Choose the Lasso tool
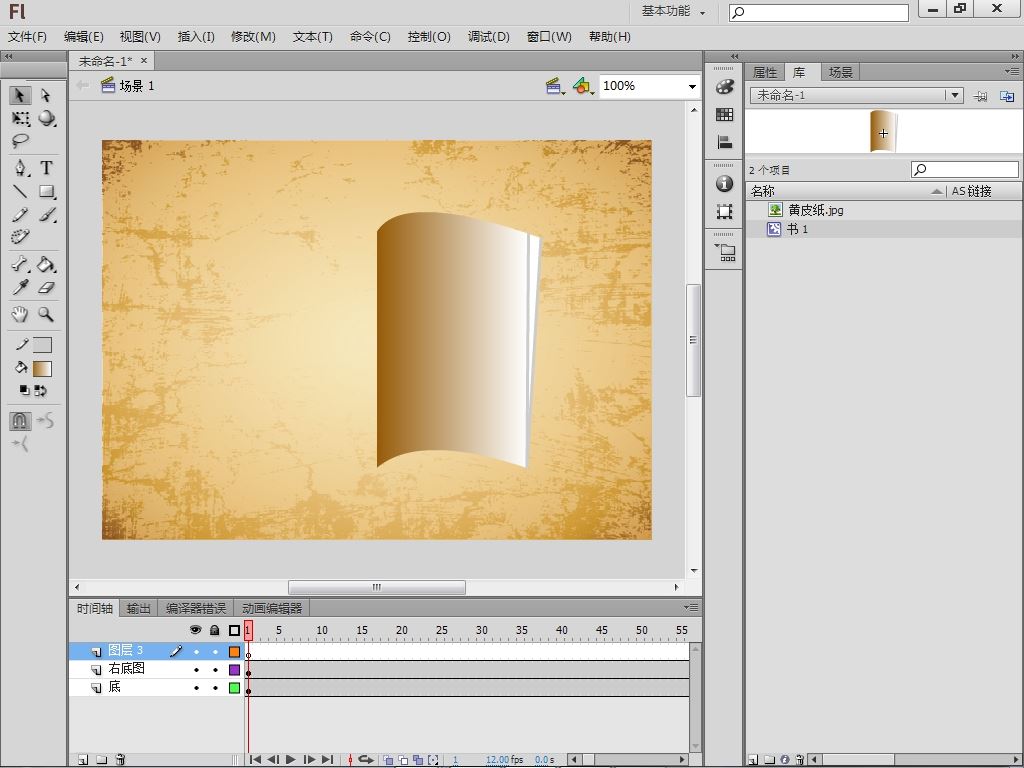This screenshot has height=768, width=1024. click(x=20, y=142)
